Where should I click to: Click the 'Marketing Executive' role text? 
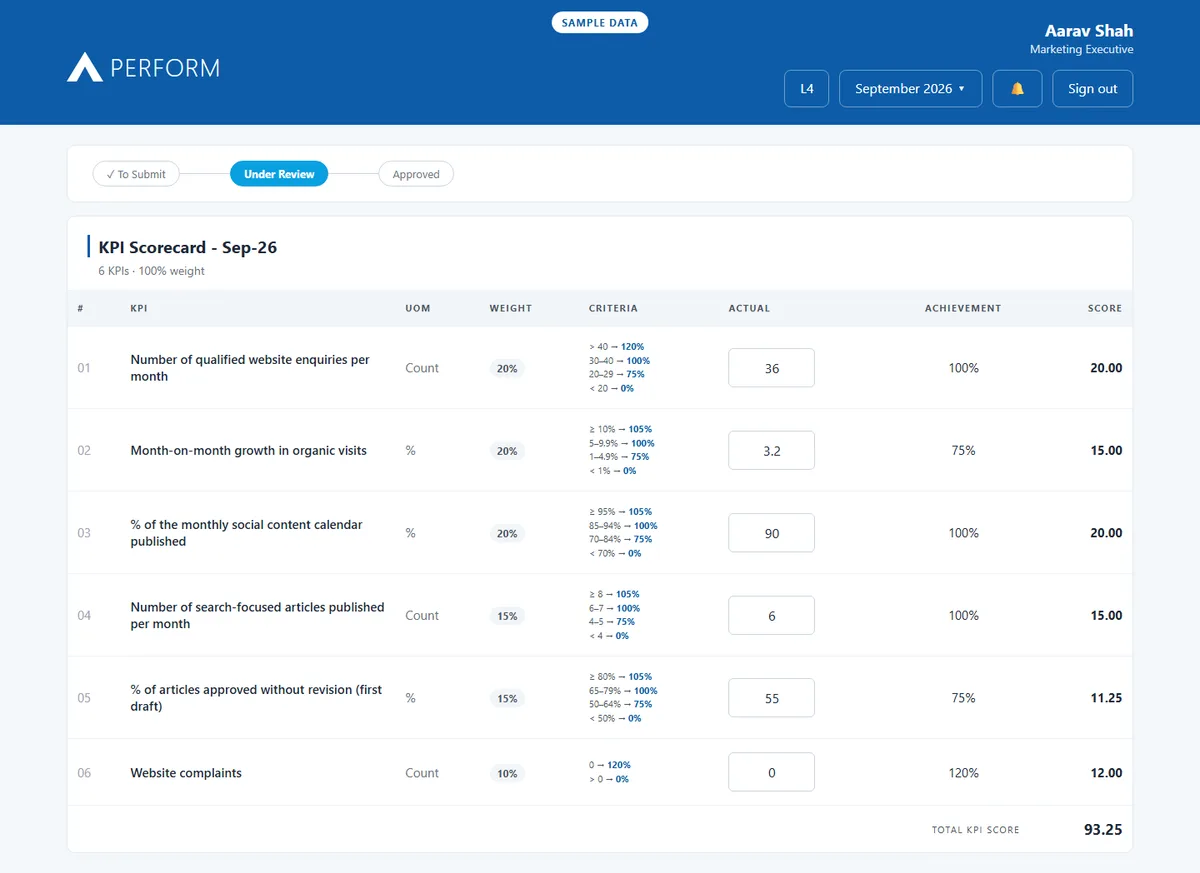point(1081,50)
